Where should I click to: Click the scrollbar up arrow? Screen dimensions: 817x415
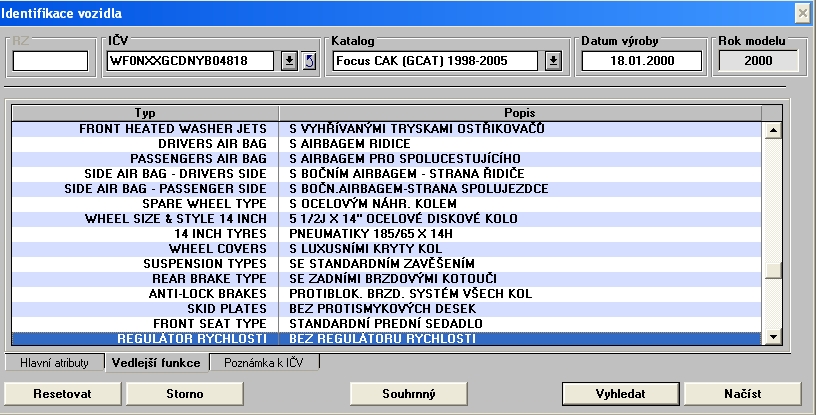pos(771,129)
